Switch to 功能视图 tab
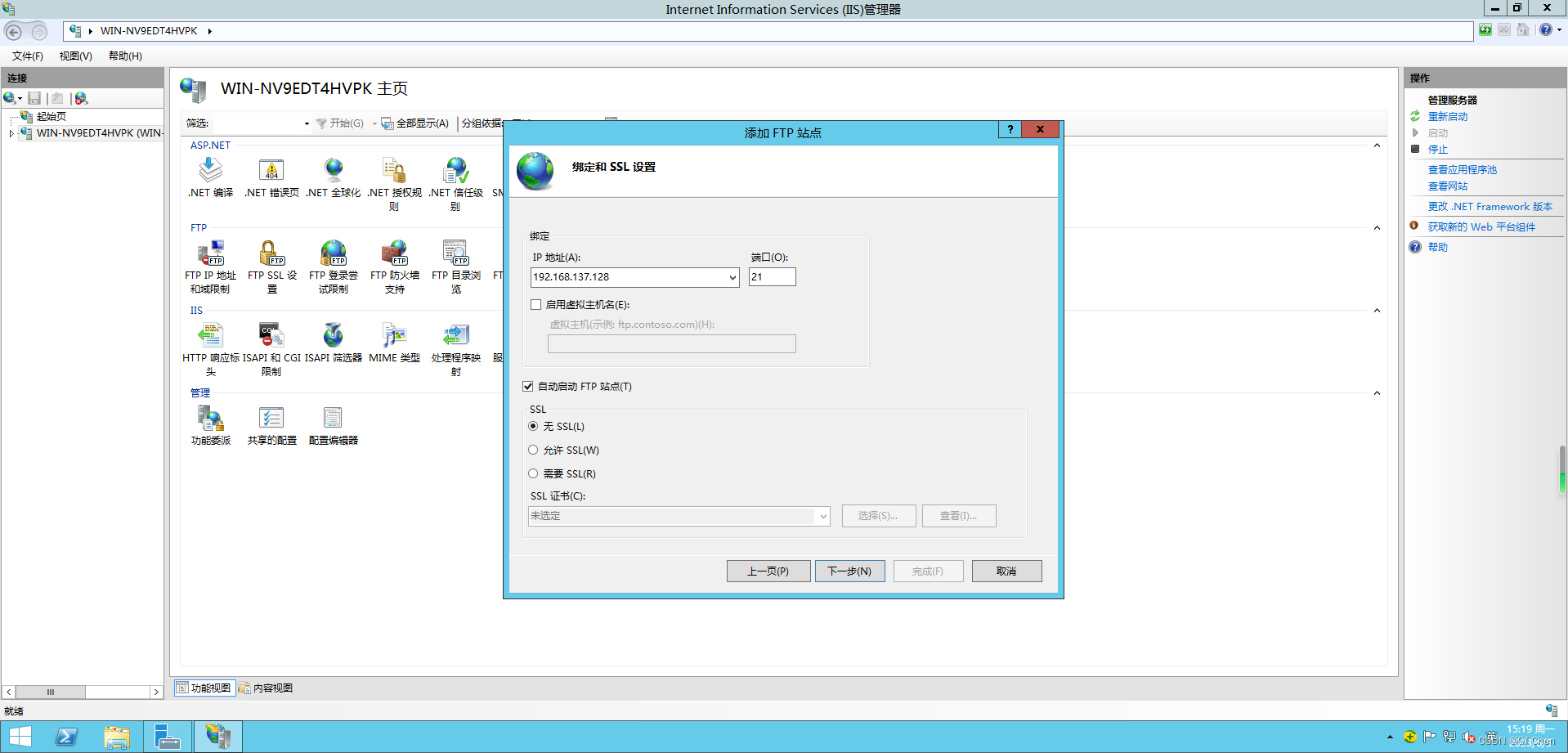 point(204,688)
